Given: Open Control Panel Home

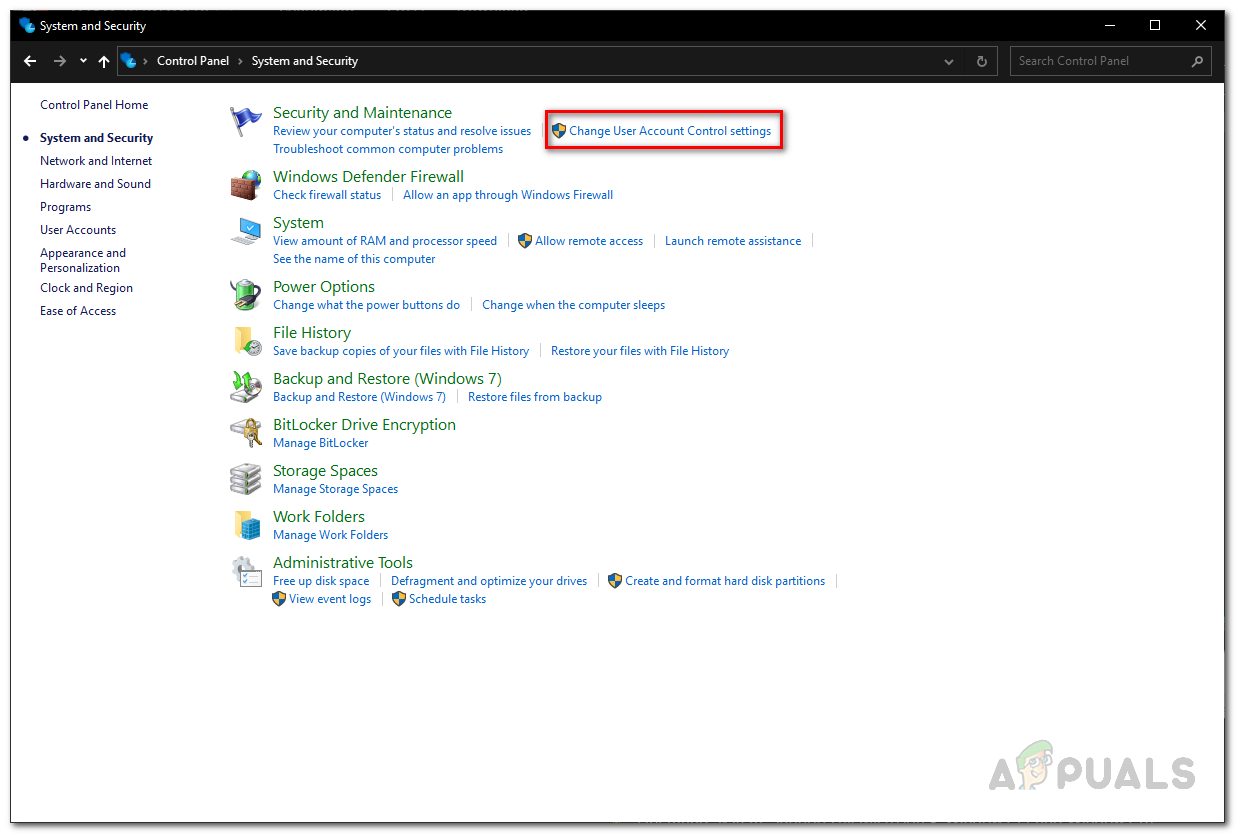Looking at the screenshot, I should [94, 105].
